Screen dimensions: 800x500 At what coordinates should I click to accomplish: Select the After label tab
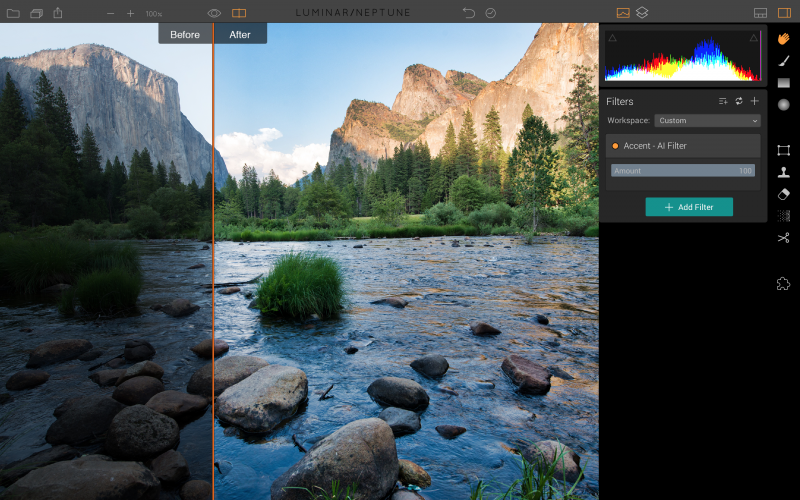tap(240, 35)
